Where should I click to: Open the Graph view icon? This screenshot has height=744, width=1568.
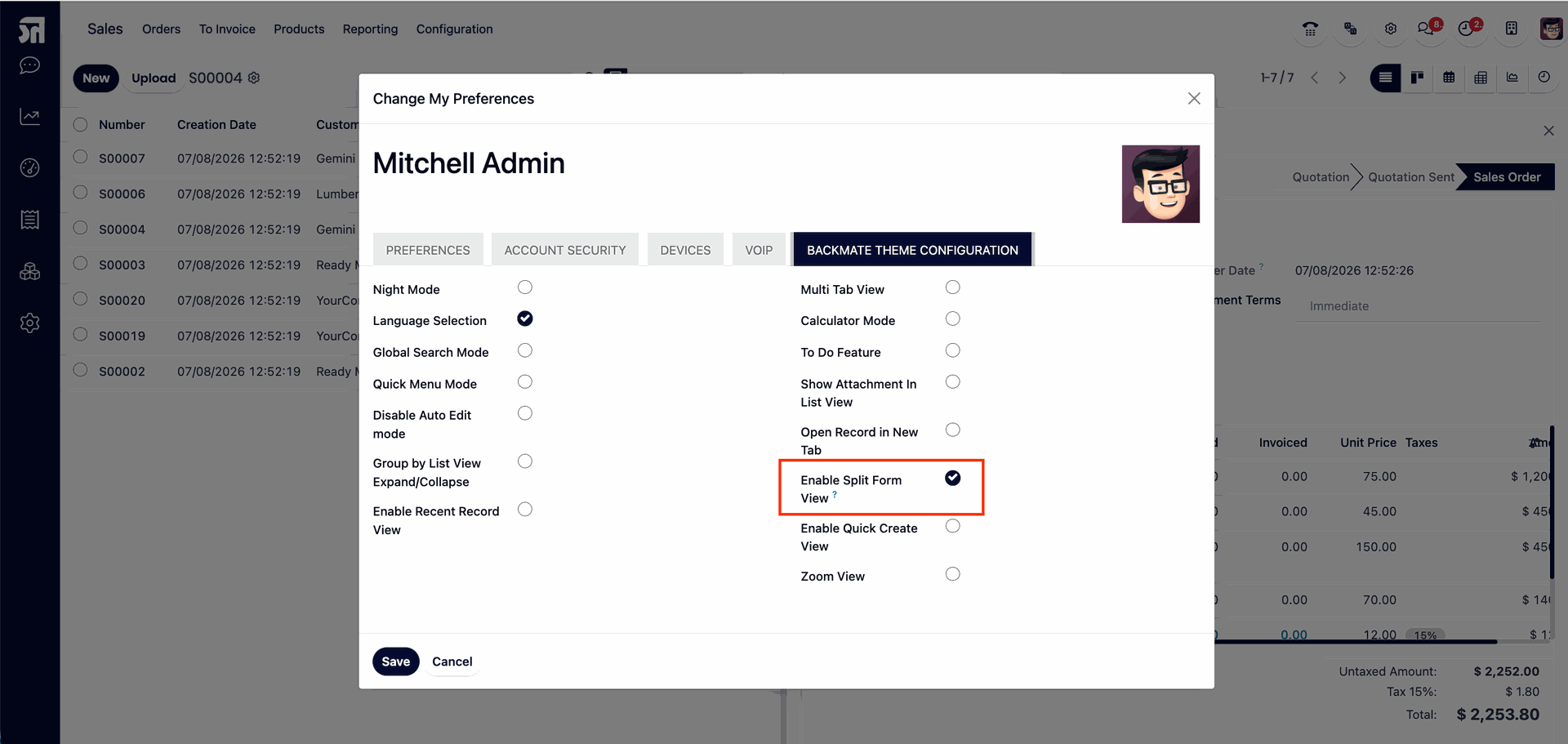coord(1512,78)
